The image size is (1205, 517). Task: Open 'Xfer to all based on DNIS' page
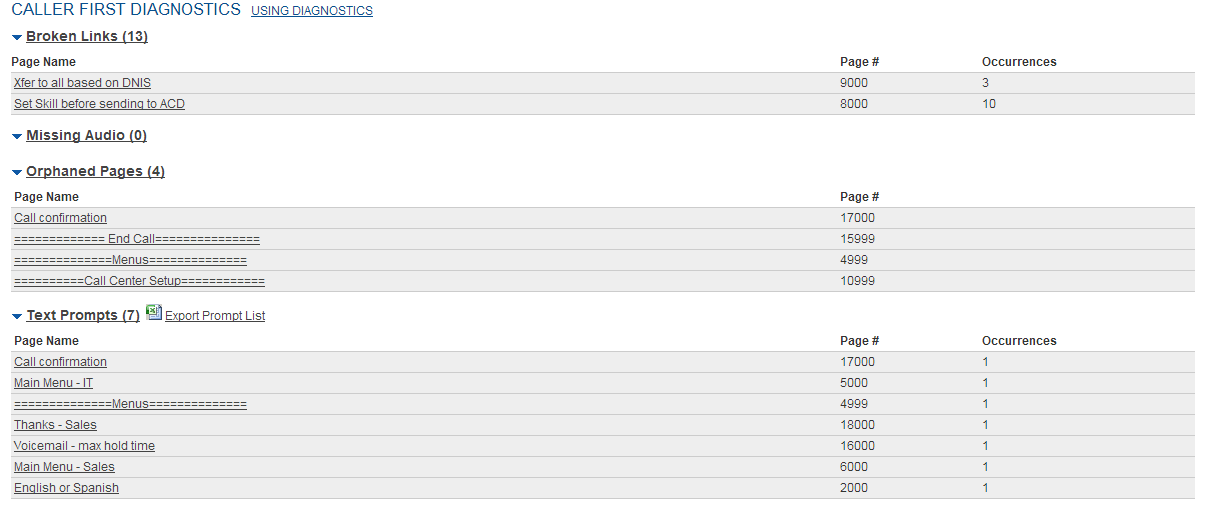(82, 83)
